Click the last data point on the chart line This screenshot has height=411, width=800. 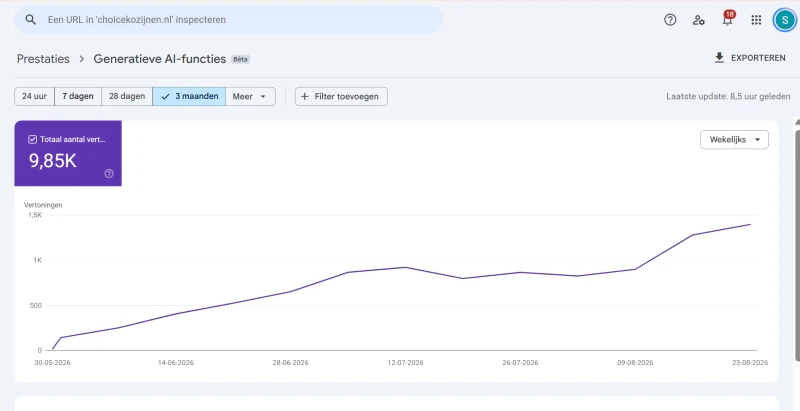(x=751, y=224)
